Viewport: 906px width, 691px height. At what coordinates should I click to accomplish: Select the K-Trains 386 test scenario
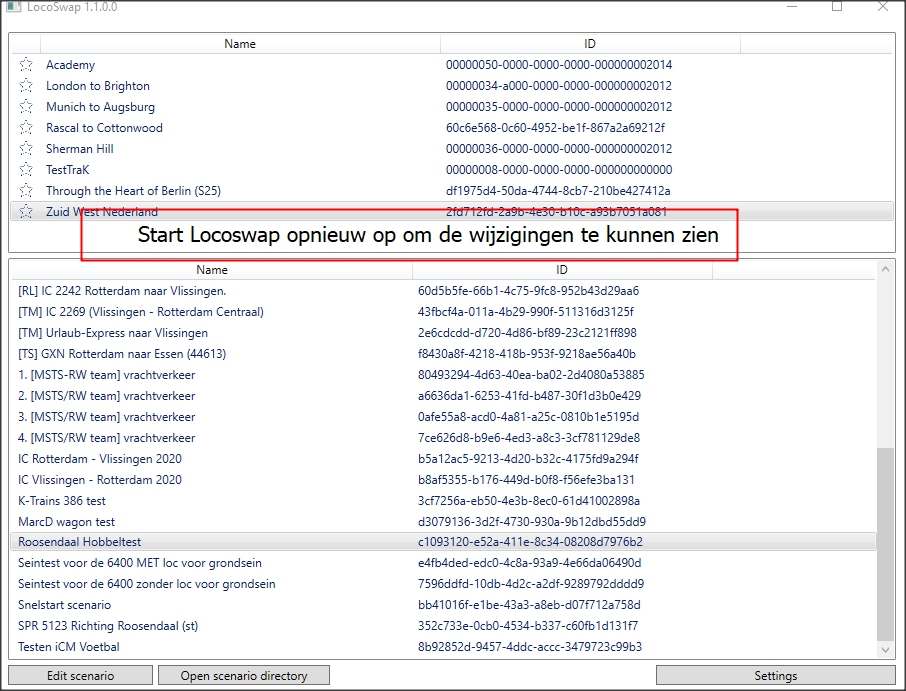point(62,500)
